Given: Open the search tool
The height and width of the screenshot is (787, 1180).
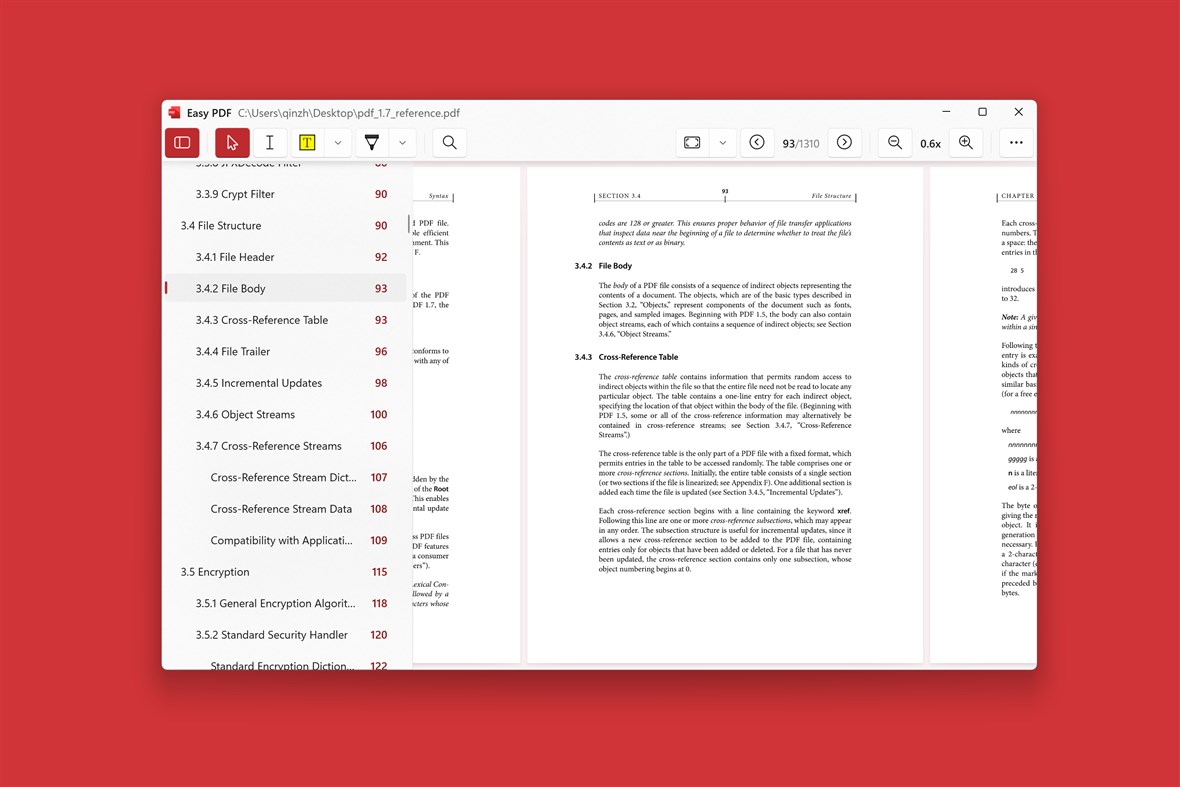Looking at the screenshot, I should [x=448, y=142].
